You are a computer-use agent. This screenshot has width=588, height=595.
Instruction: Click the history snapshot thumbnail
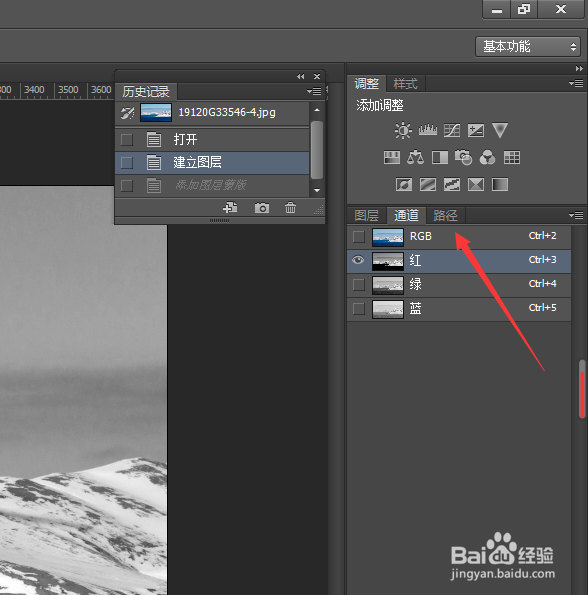[x=156, y=113]
